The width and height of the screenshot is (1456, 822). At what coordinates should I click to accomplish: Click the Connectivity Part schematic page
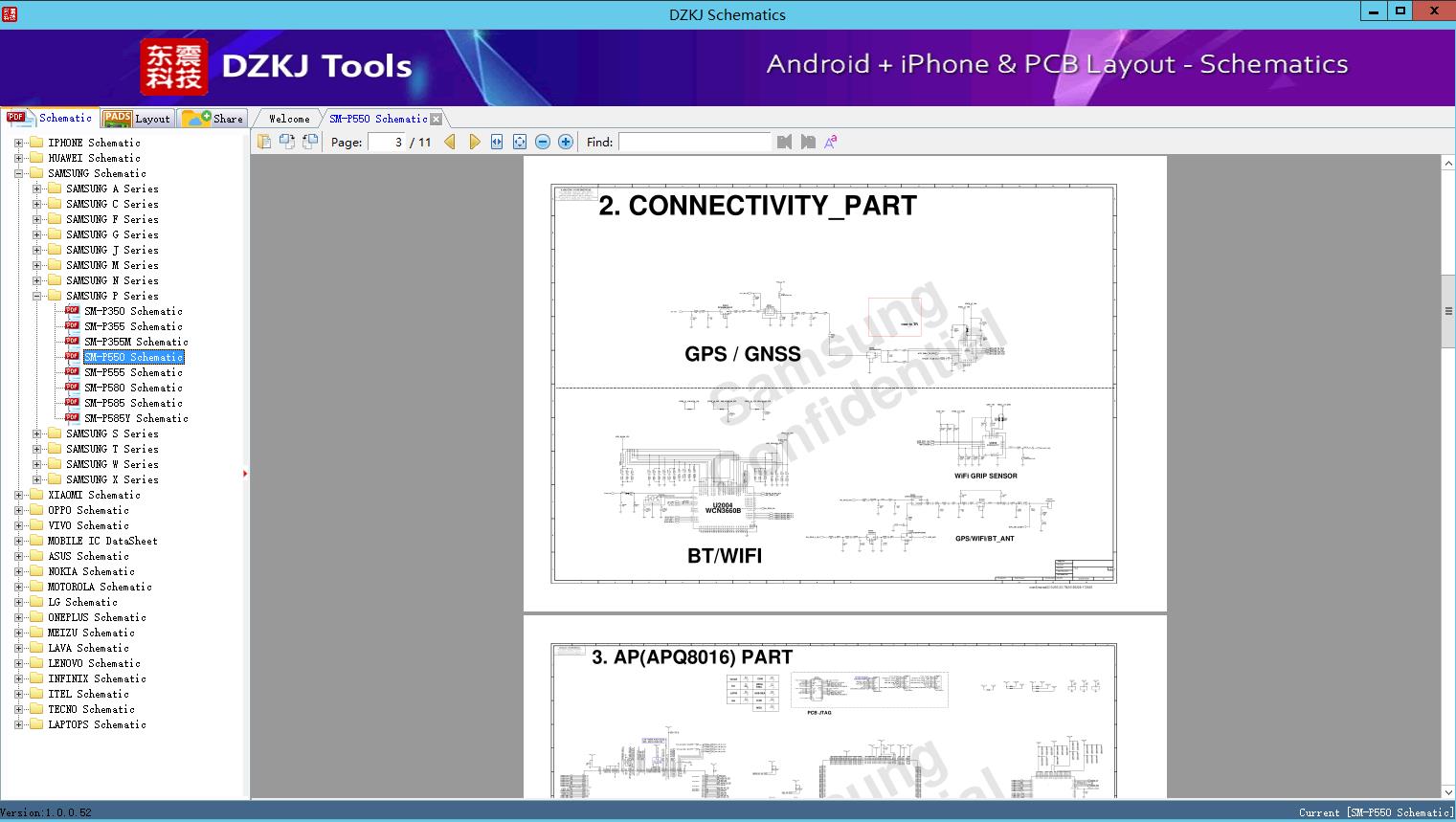[844, 384]
